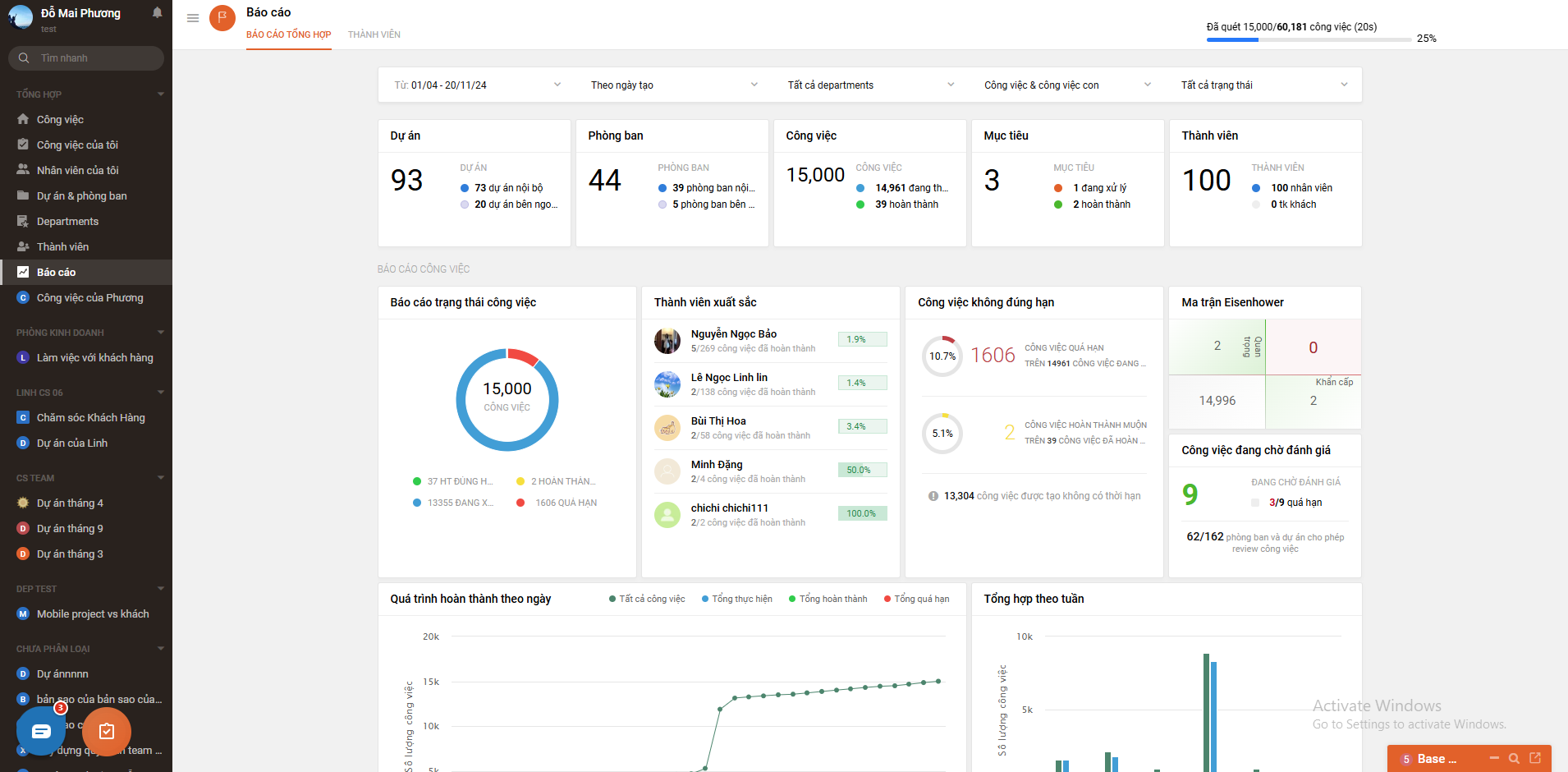Toggle 13355 ĐANG X... donut legend
Screen dimensions: 1568x772
point(453,503)
